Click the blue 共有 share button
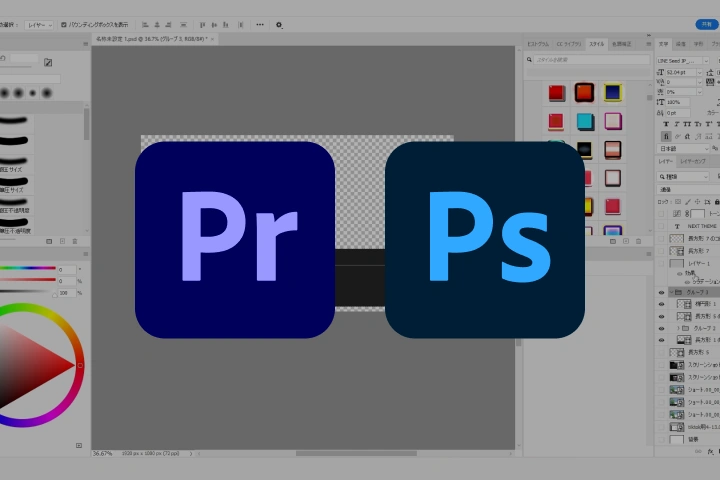The height and width of the screenshot is (480, 720). point(707,24)
